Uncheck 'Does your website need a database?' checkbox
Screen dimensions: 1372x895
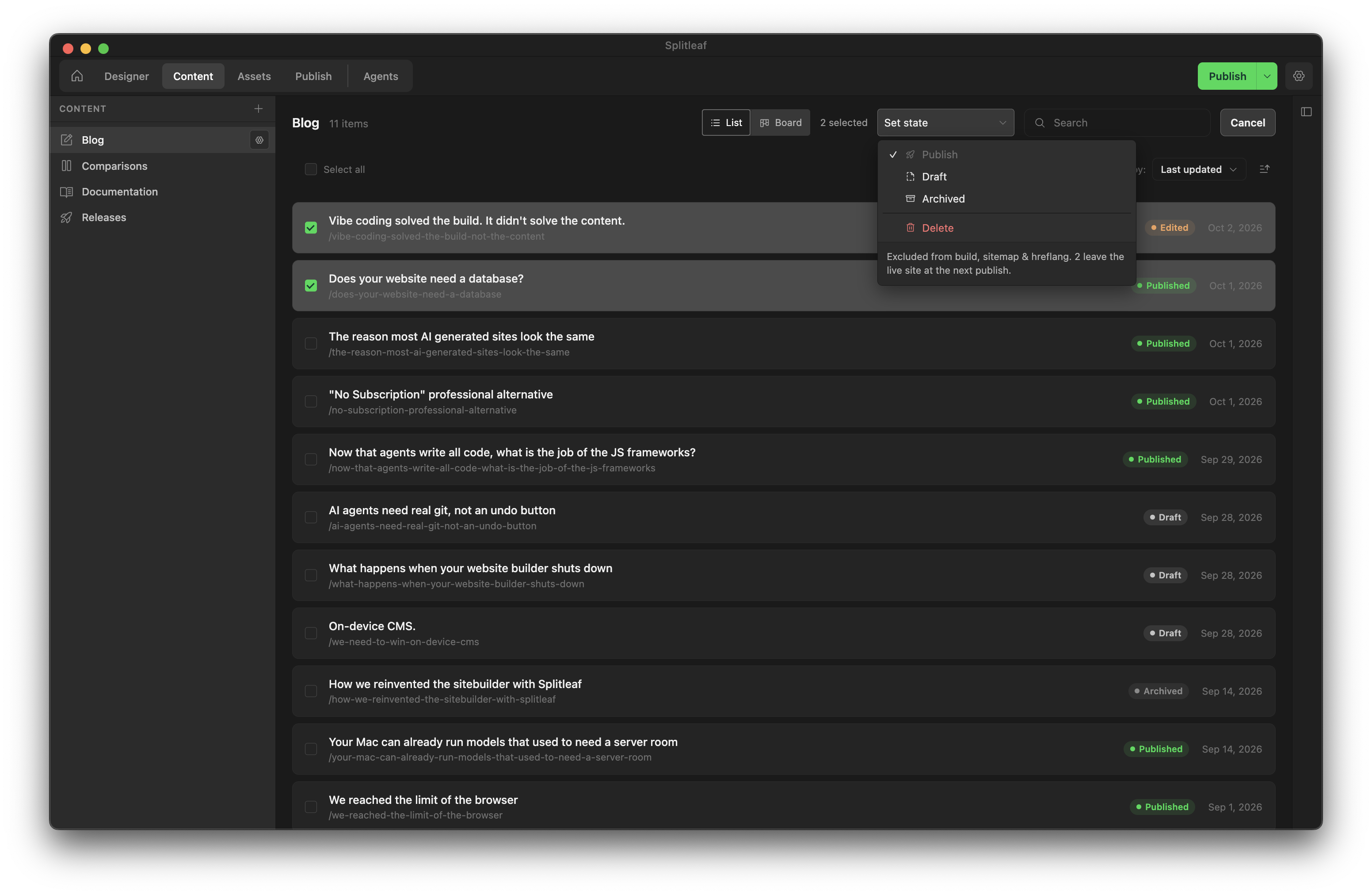(311, 286)
